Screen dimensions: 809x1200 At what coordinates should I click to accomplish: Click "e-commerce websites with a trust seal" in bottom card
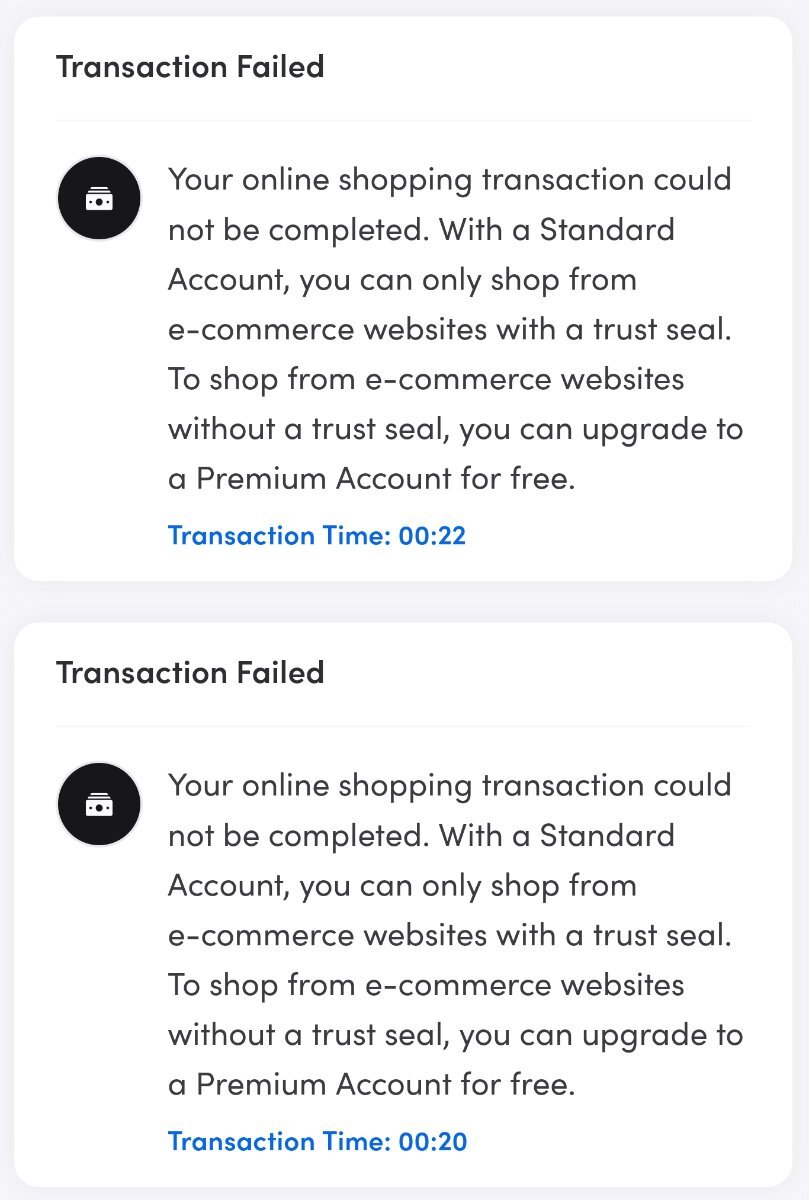coord(450,935)
